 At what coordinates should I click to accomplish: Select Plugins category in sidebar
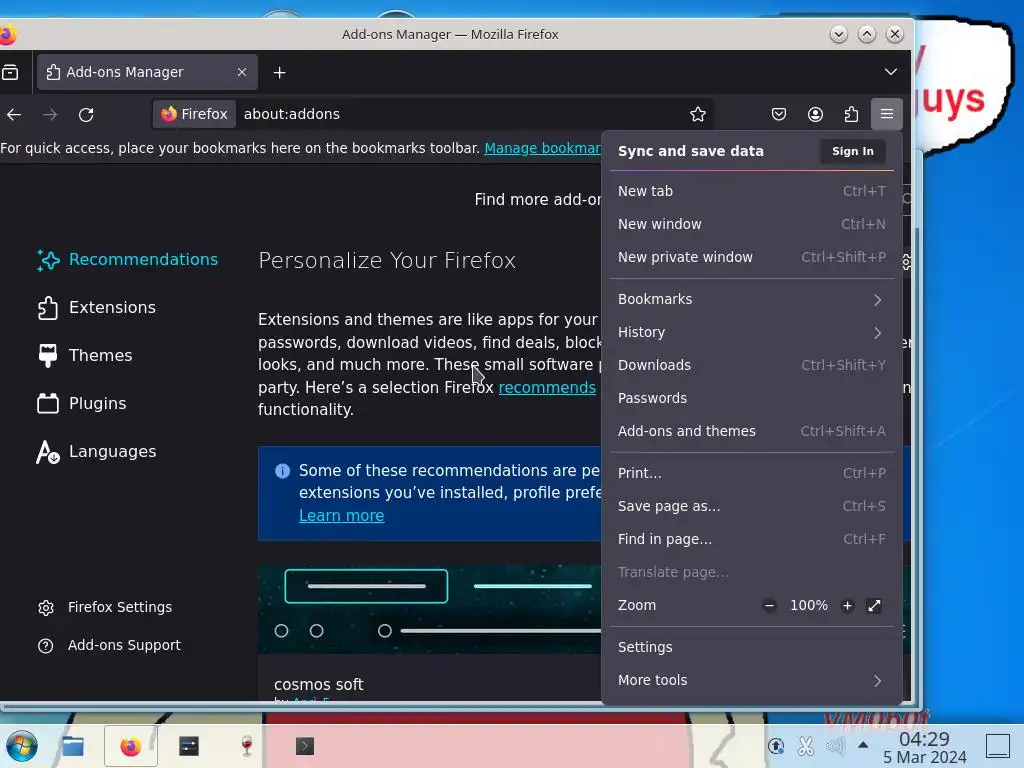(82, 404)
